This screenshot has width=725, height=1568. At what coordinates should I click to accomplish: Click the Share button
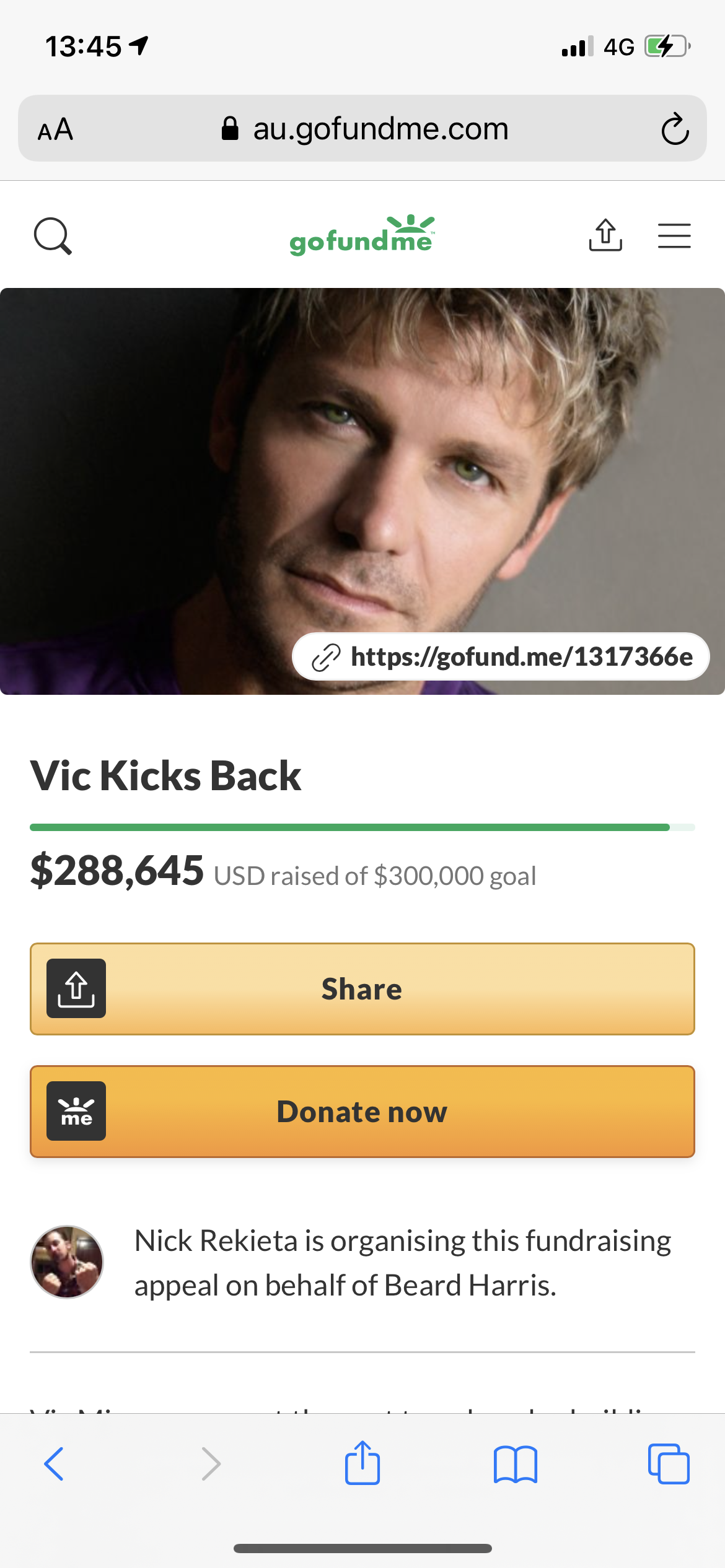(x=362, y=989)
